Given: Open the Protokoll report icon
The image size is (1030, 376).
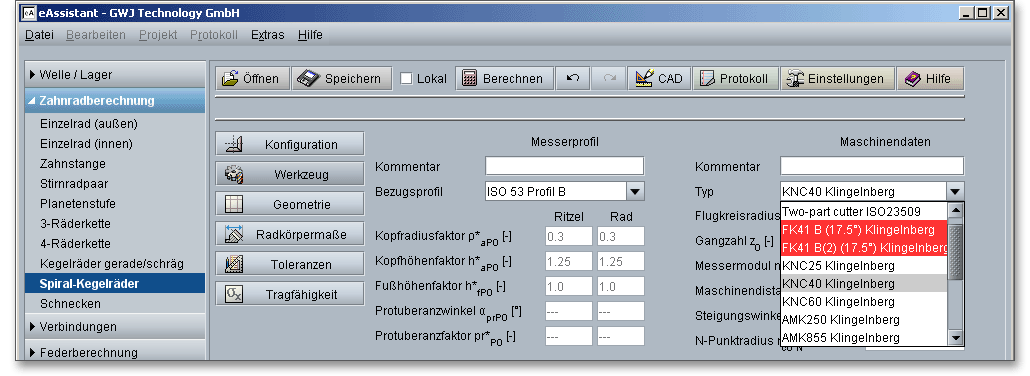Looking at the screenshot, I should coord(707,78).
